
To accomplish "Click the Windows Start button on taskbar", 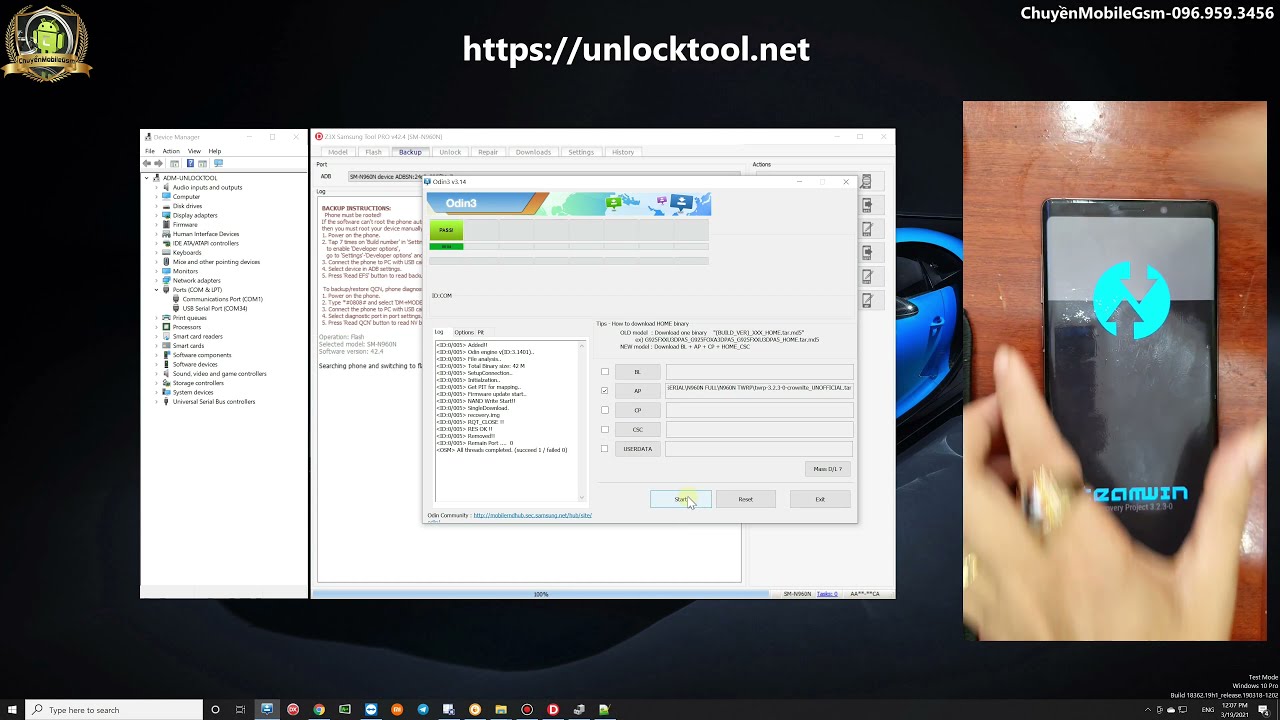I will pos(12,710).
